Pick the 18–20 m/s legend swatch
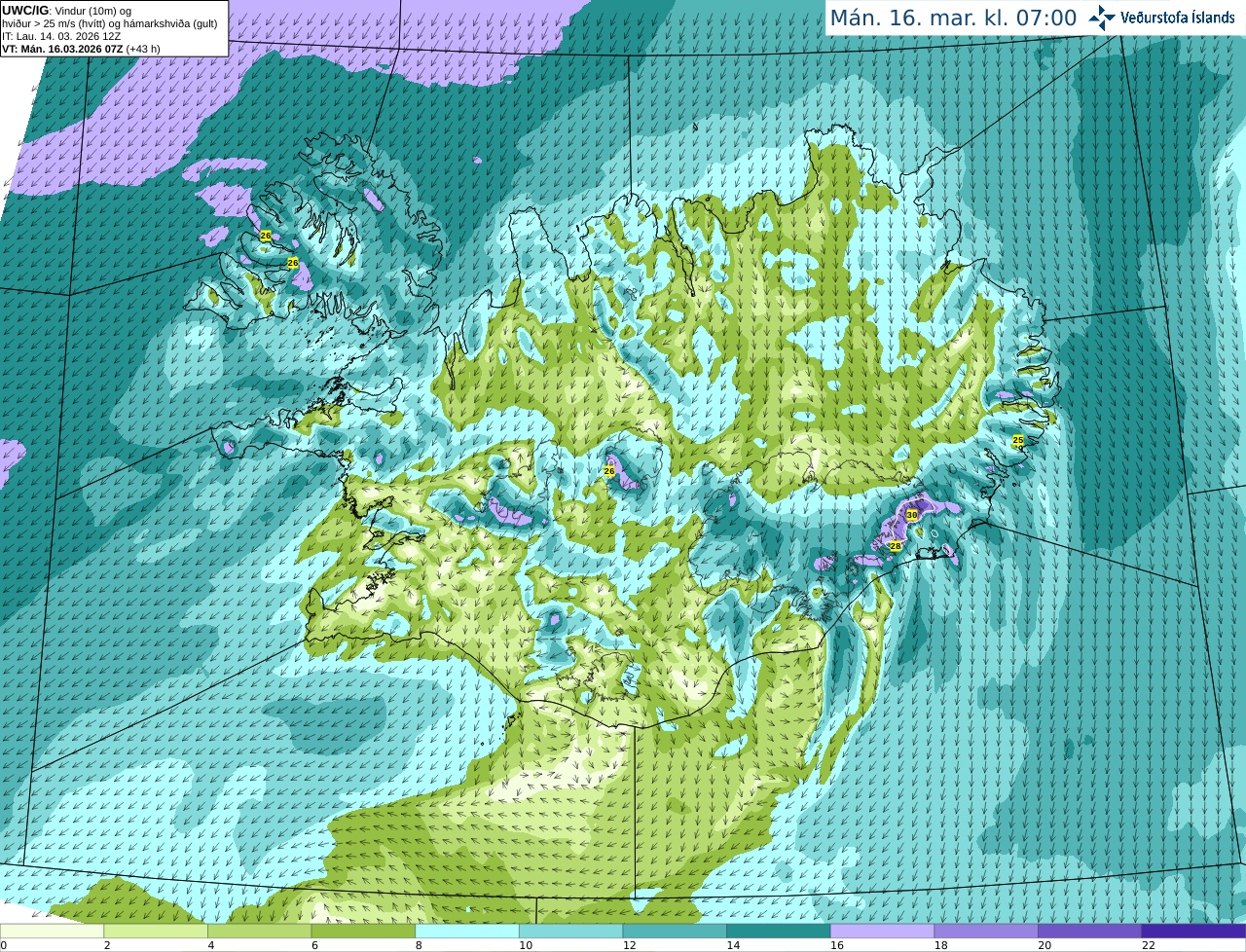The height and width of the screenshot is (952, 1246). click(986, 931)
